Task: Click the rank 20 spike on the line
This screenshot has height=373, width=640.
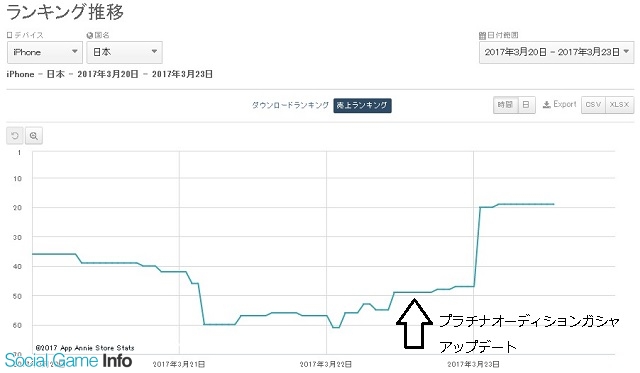Action: coord(481,207)
